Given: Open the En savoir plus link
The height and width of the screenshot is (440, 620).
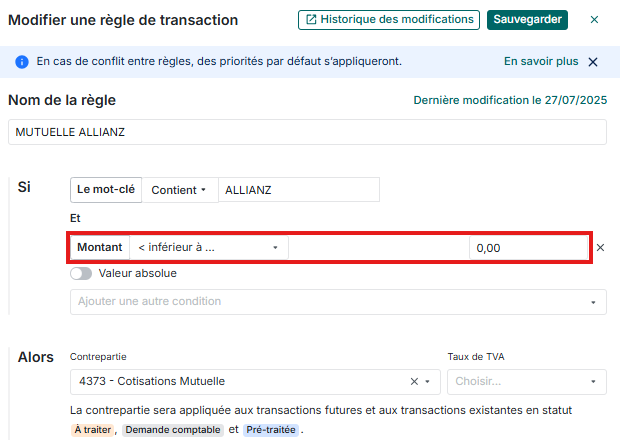Looking at the screenshot, I should (541, 62).
